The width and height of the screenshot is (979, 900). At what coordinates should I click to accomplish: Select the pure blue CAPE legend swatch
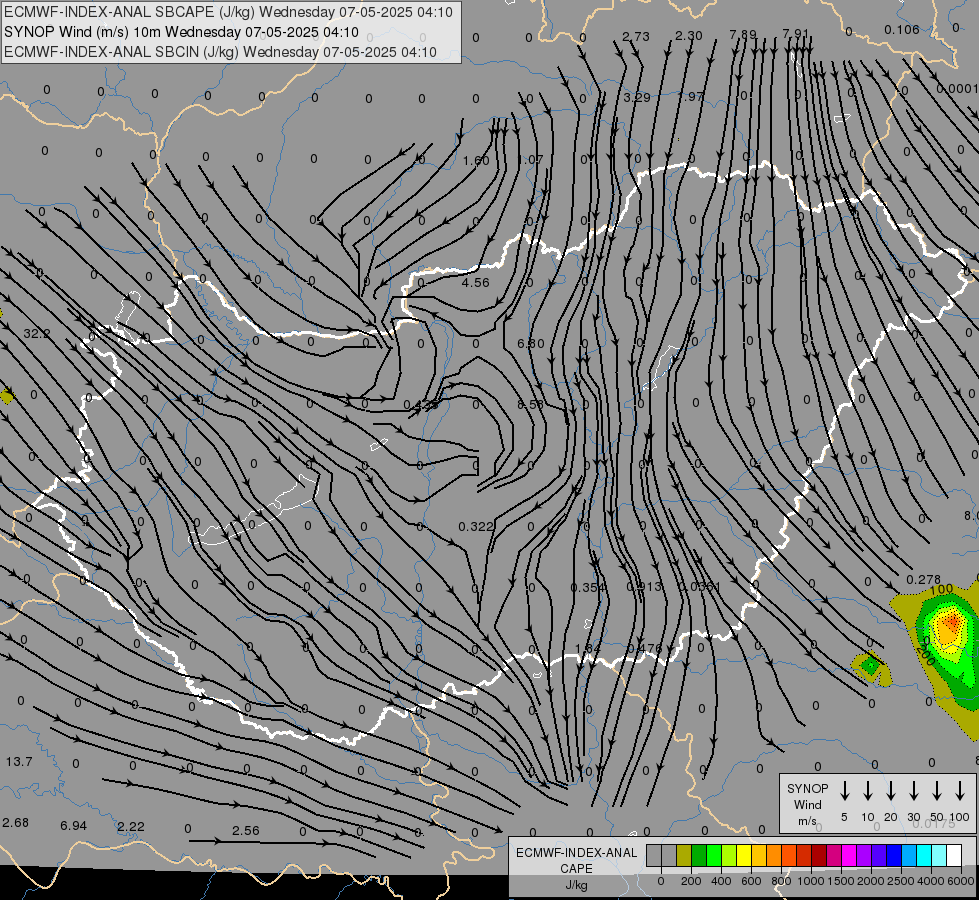pyautogui.click(x=893, y=856)
